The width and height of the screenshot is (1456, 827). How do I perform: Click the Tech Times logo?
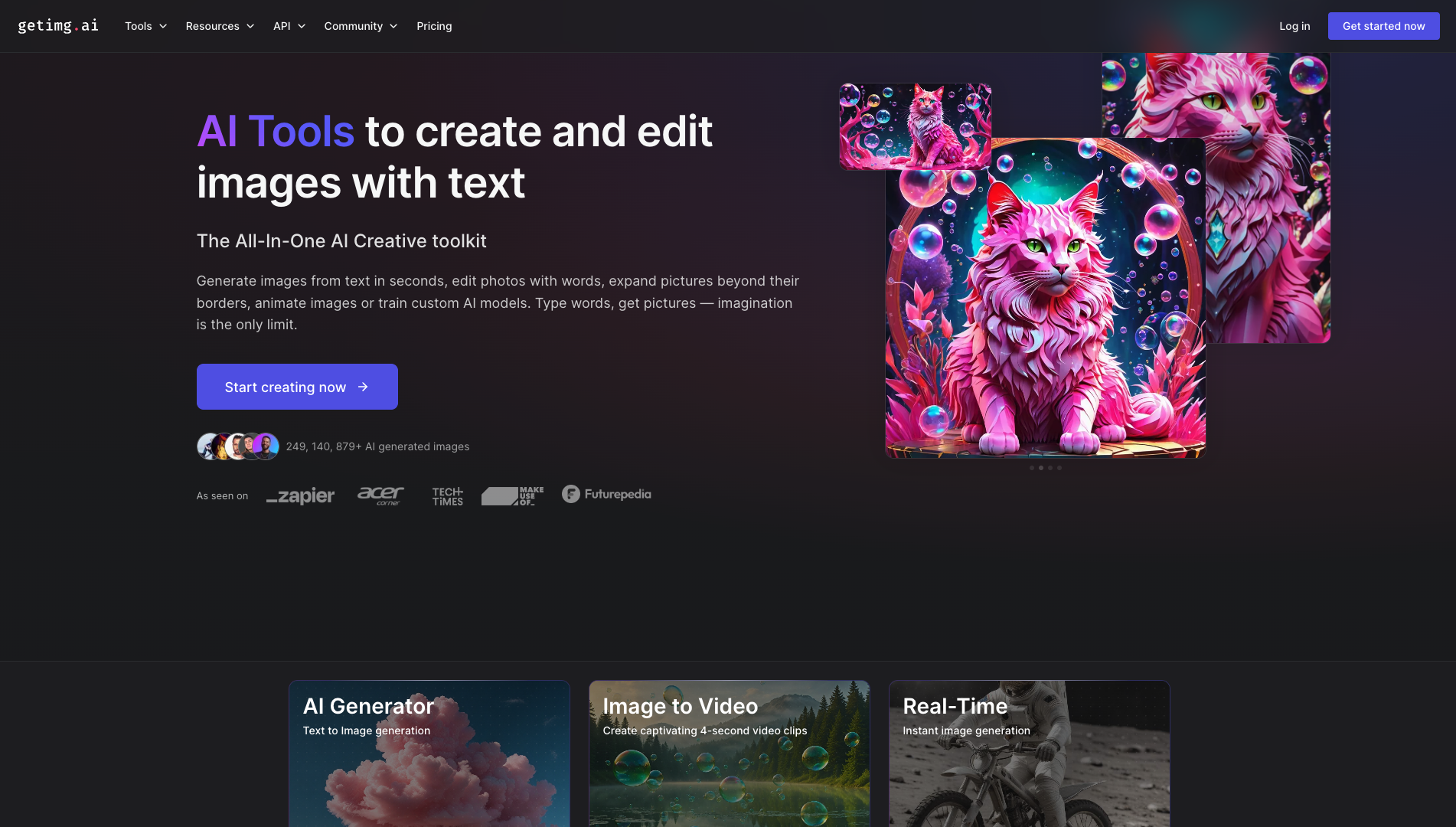[447, 496]
